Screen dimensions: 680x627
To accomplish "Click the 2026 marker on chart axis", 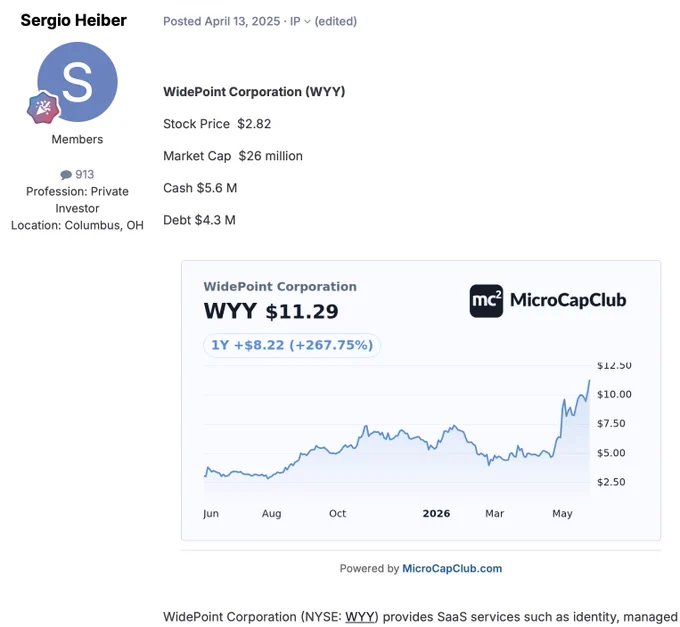I will 436,513.
